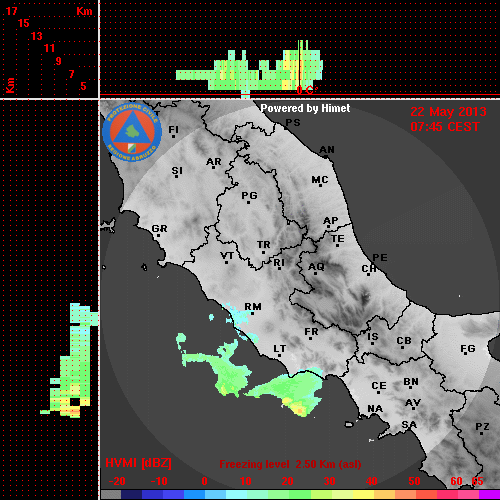The image size is (500, 500).
Task: Click the MC city label
Action: [x=320, y=180]
